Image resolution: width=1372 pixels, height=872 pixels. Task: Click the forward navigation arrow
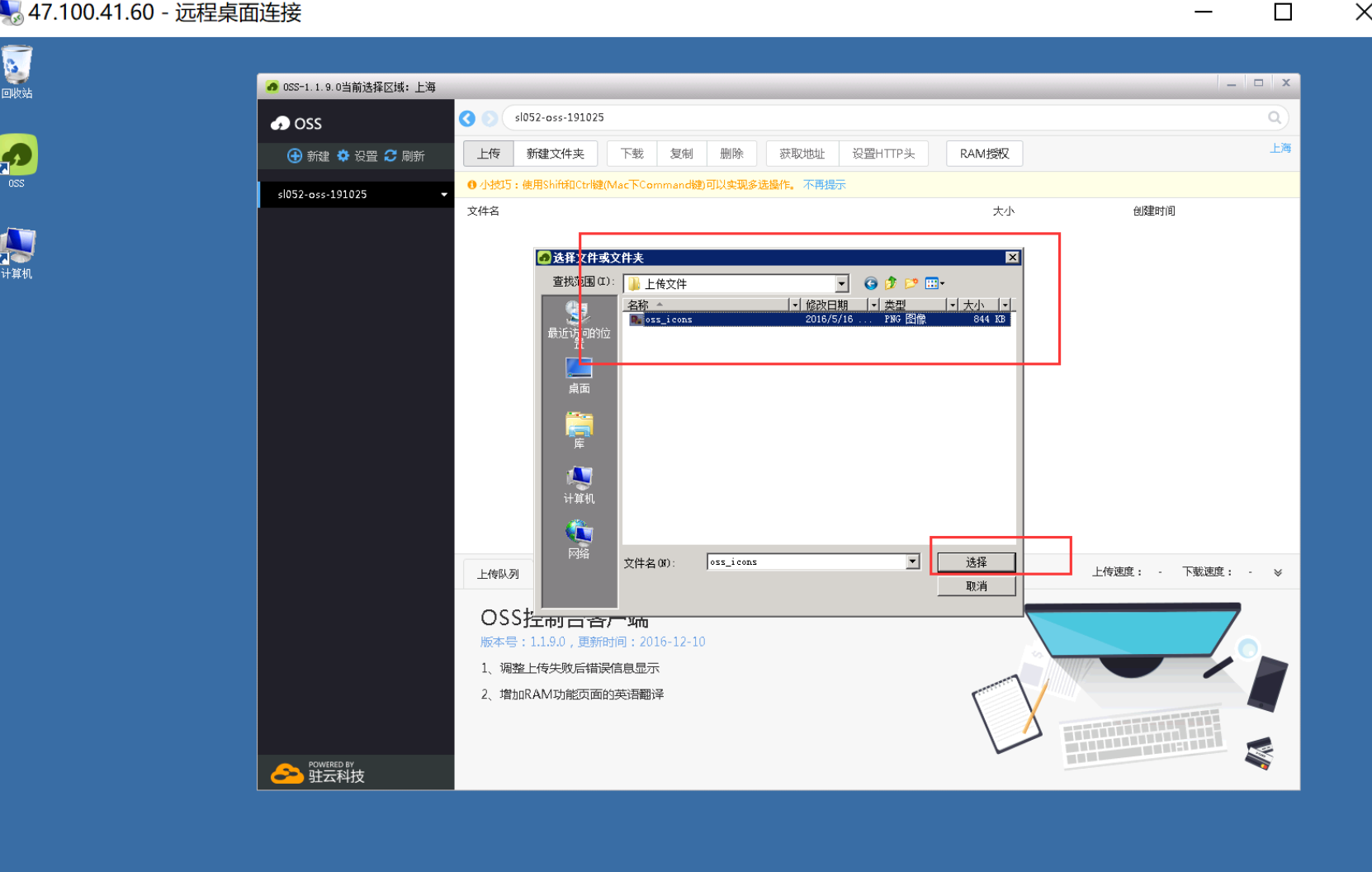click(490, 119)
